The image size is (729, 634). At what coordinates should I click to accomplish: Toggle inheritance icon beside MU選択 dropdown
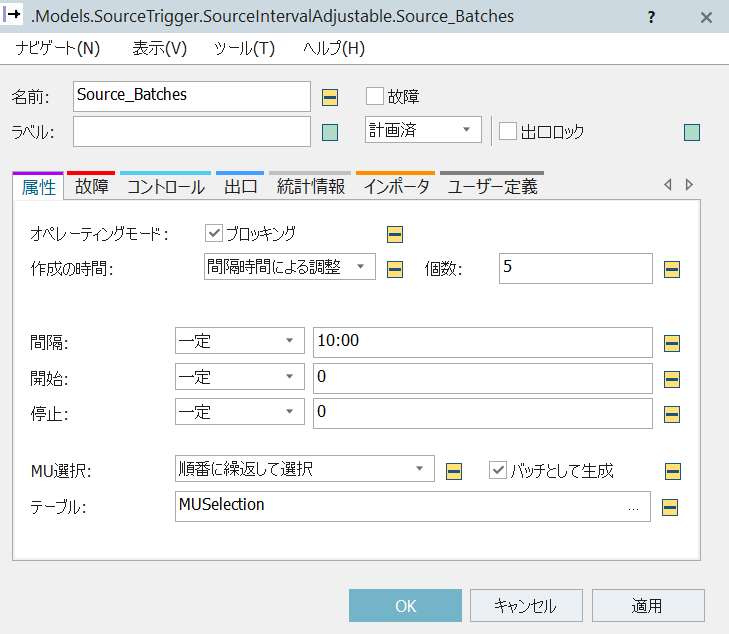[454, 471]
